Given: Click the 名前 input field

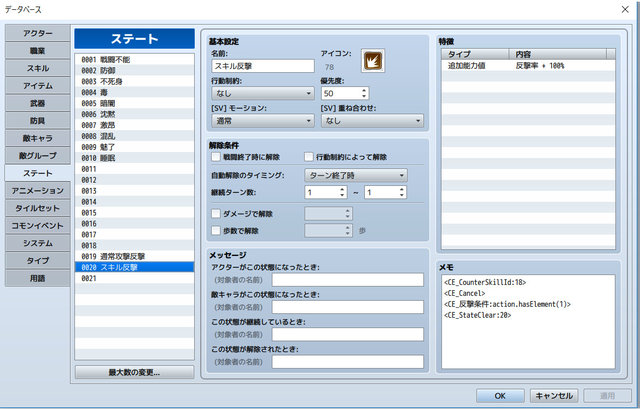Looking at the screenshot, I should (263, 66).
